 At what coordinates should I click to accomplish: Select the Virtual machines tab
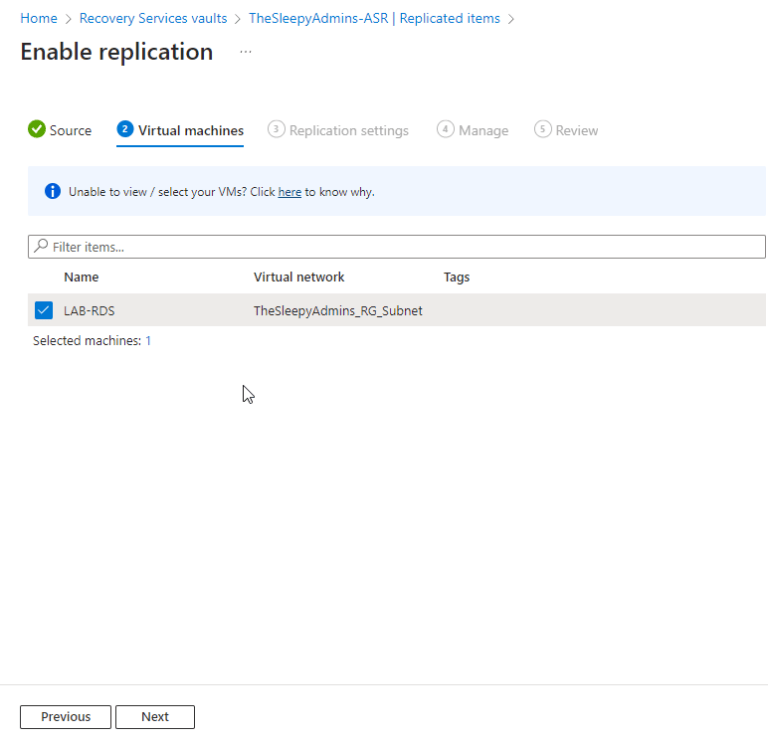(191, 130)
